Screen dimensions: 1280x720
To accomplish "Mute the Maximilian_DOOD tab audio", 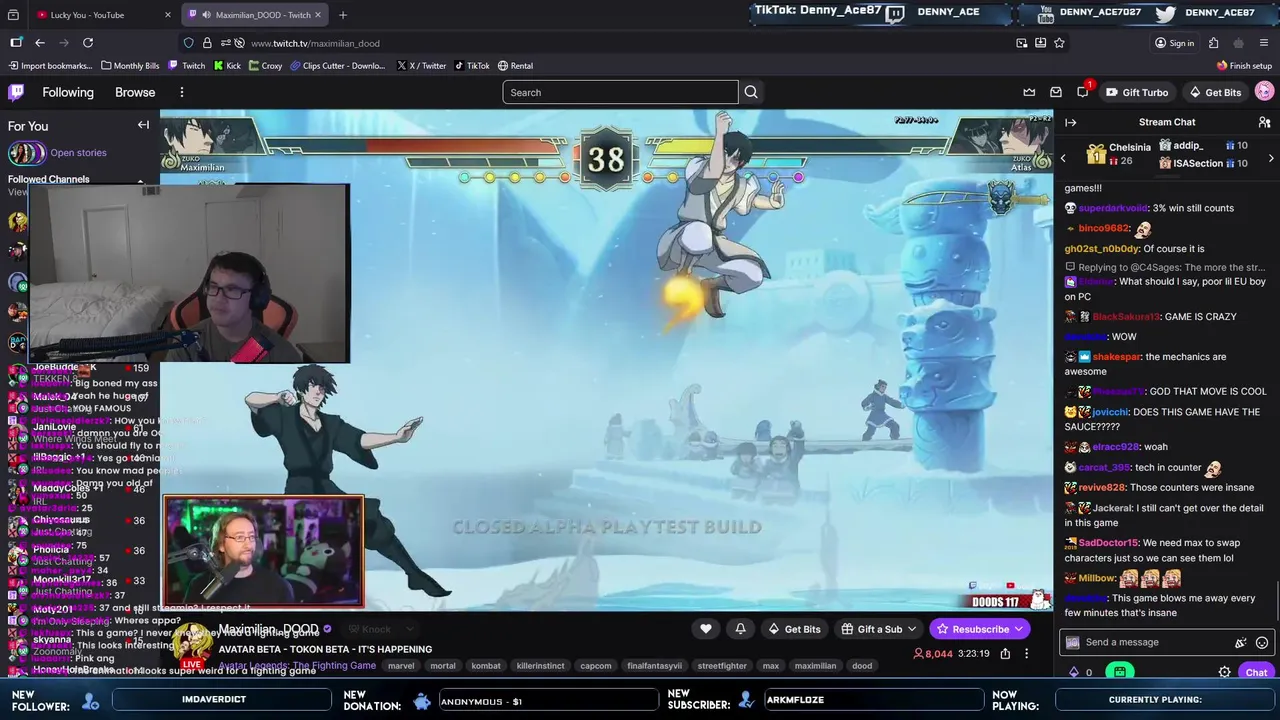I will point(204,15).
